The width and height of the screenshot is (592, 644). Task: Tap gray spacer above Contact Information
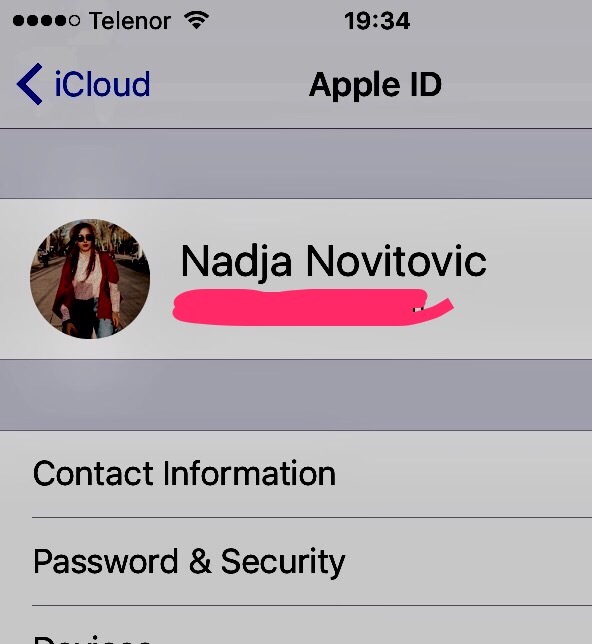coord(296,395)
